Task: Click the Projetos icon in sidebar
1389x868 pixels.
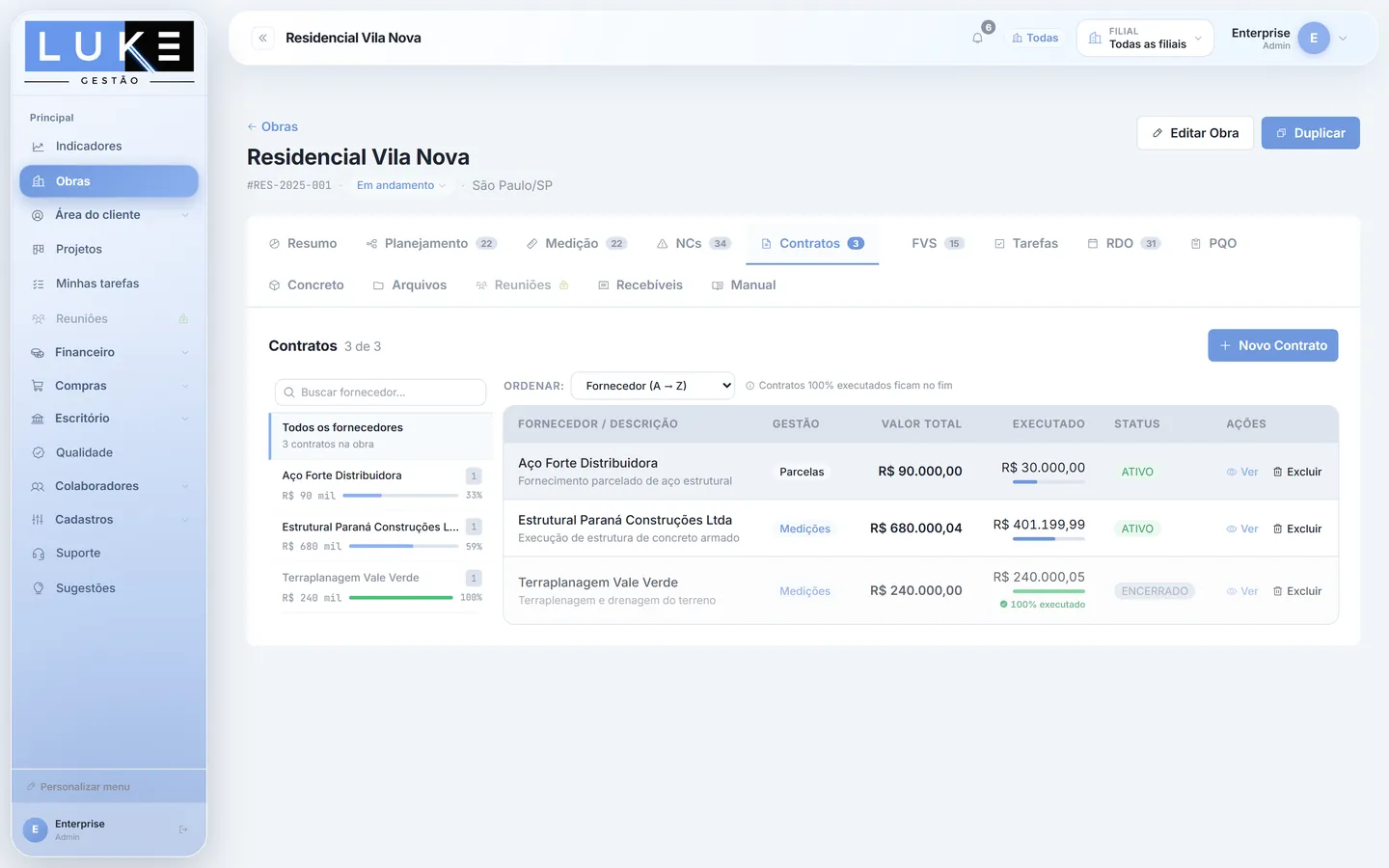Action: pos(38,249)
